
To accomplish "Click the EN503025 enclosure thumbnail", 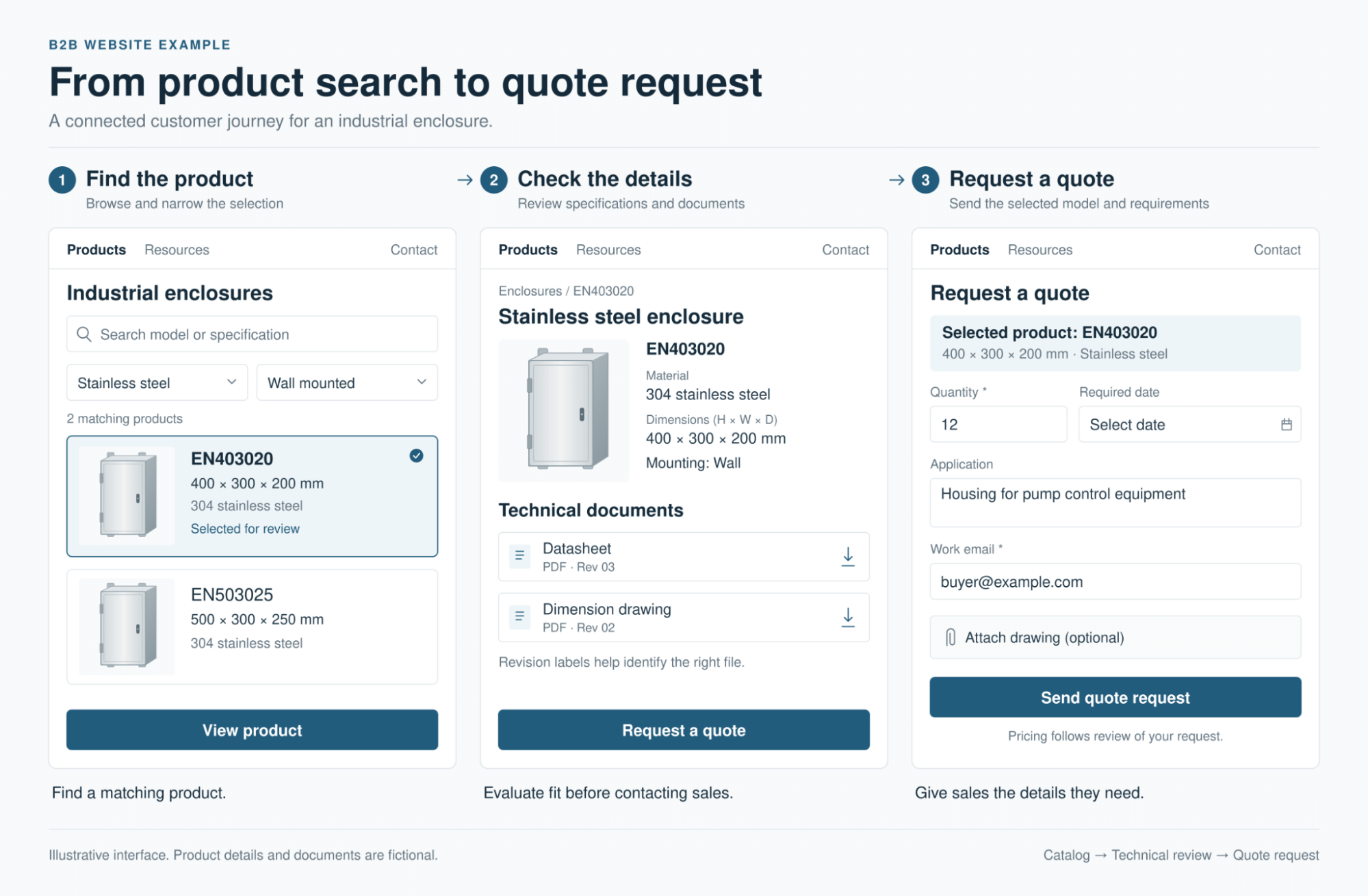I will [x=127, y=627].
